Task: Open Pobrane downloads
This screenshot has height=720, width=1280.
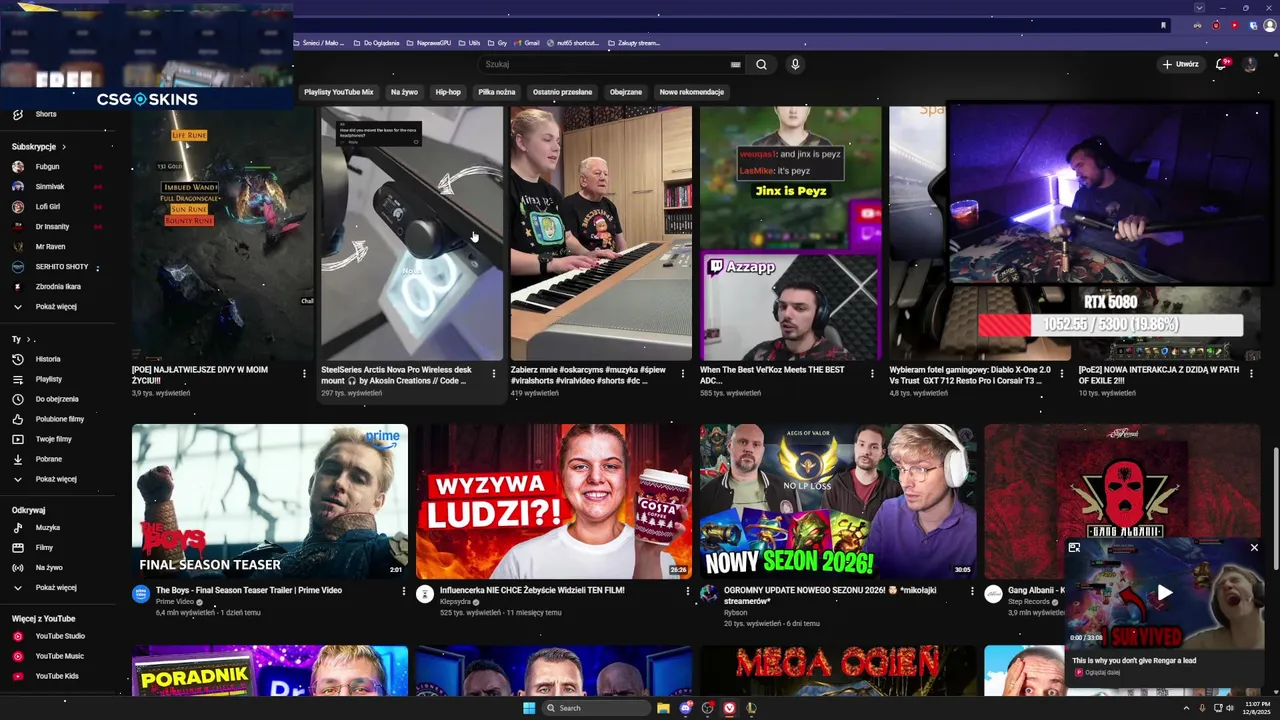Action: click(49, 459)
